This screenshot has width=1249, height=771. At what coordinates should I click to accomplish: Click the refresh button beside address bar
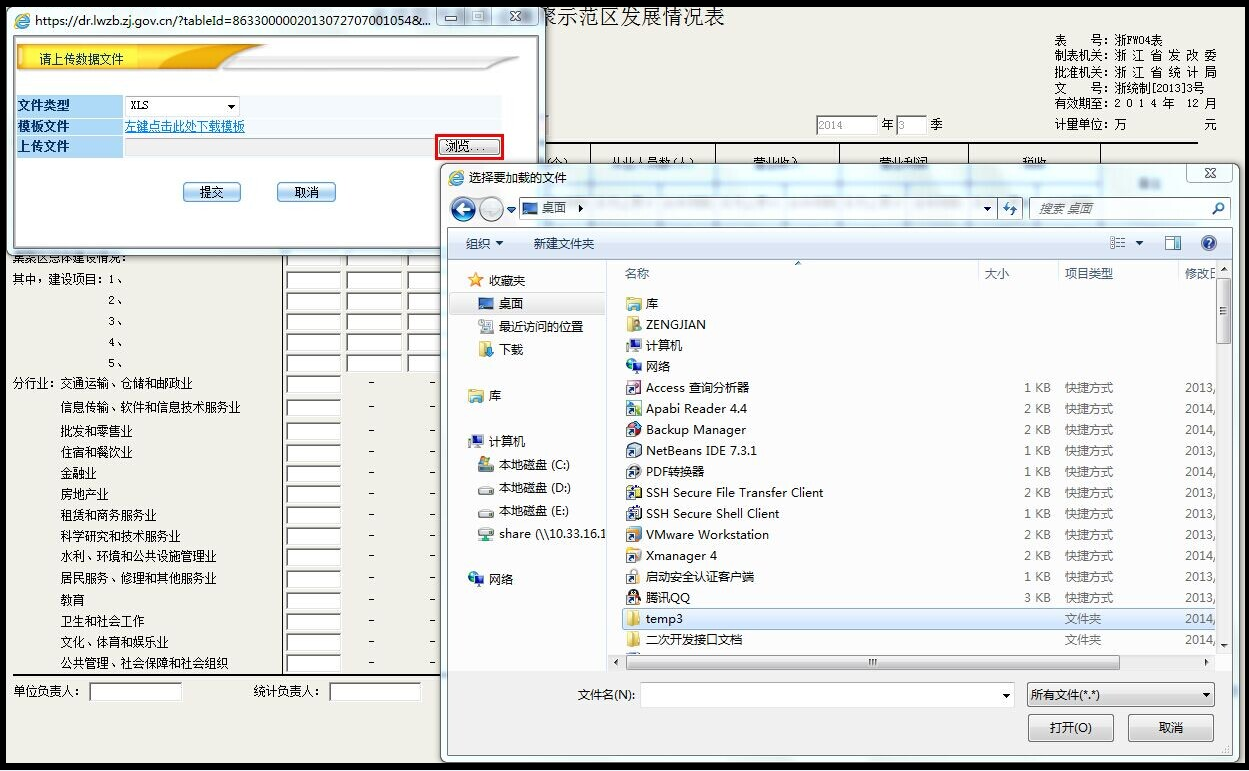pyautogui.click(x=1010, y=208)
